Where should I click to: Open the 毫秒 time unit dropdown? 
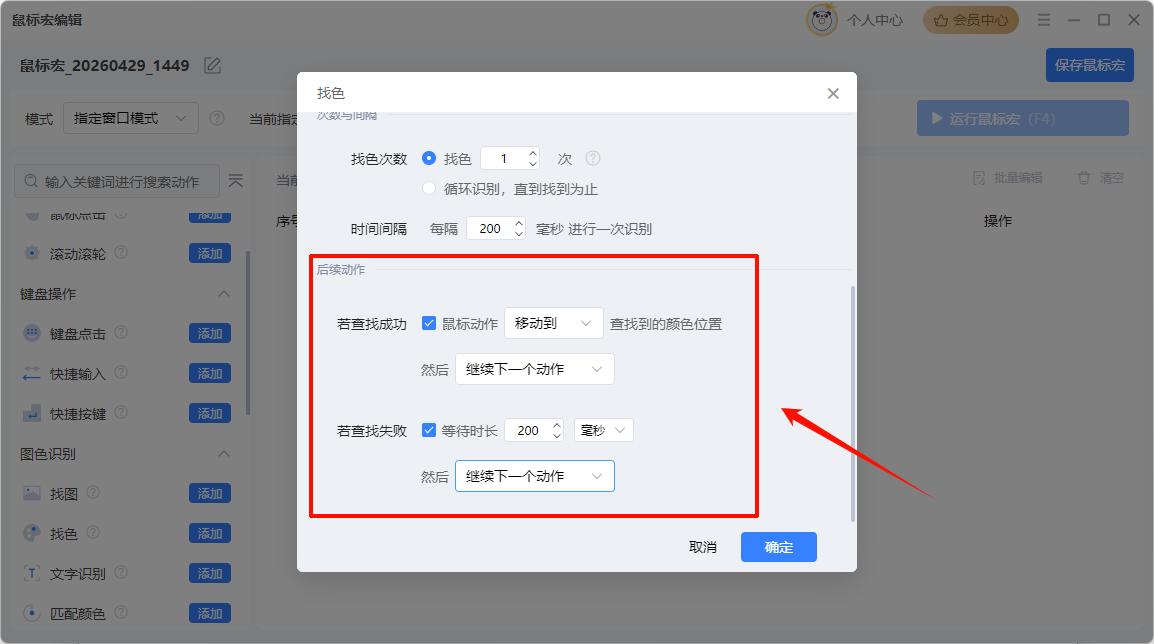[604, 429]
